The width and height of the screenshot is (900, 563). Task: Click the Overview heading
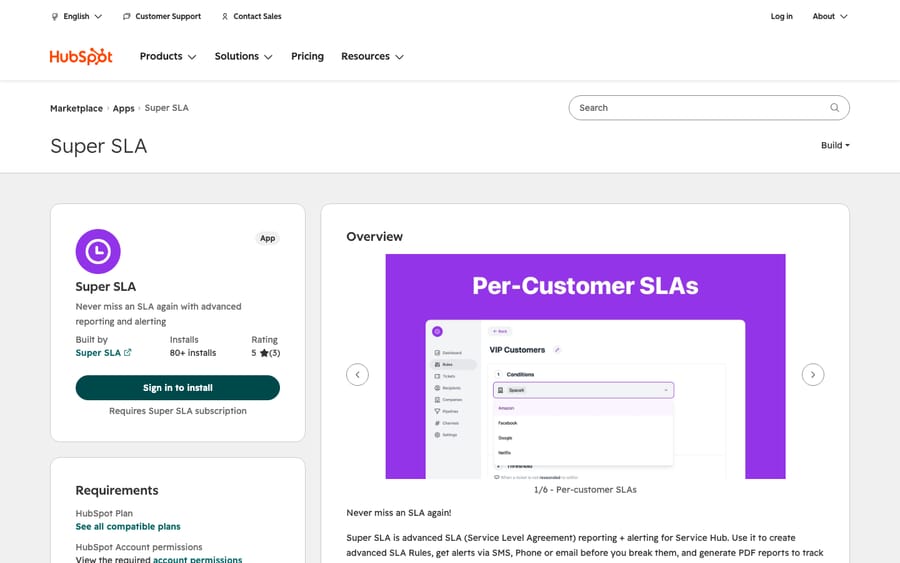pos(374,236)
